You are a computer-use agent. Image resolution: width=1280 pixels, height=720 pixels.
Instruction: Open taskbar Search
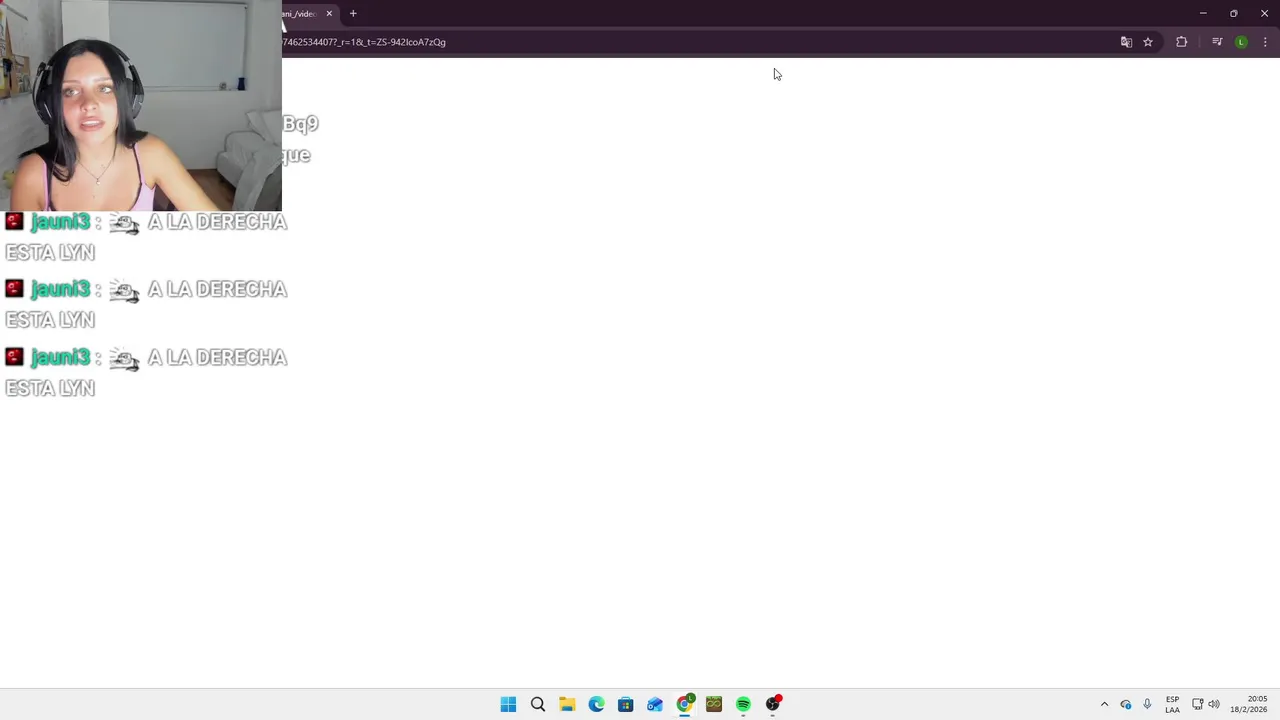(538, 704)
